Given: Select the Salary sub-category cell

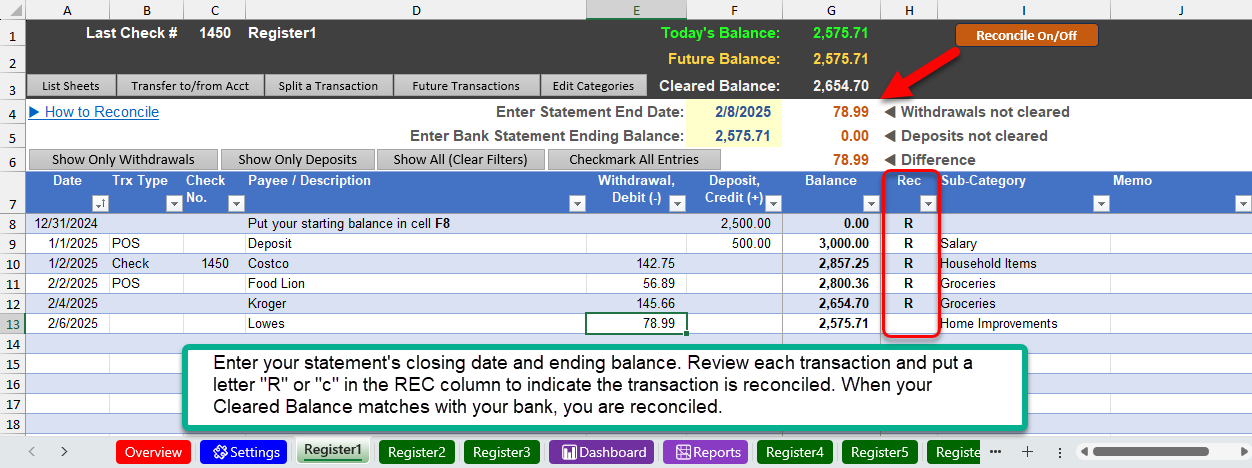Looking at the screenshot, I should click(1024, 243).
